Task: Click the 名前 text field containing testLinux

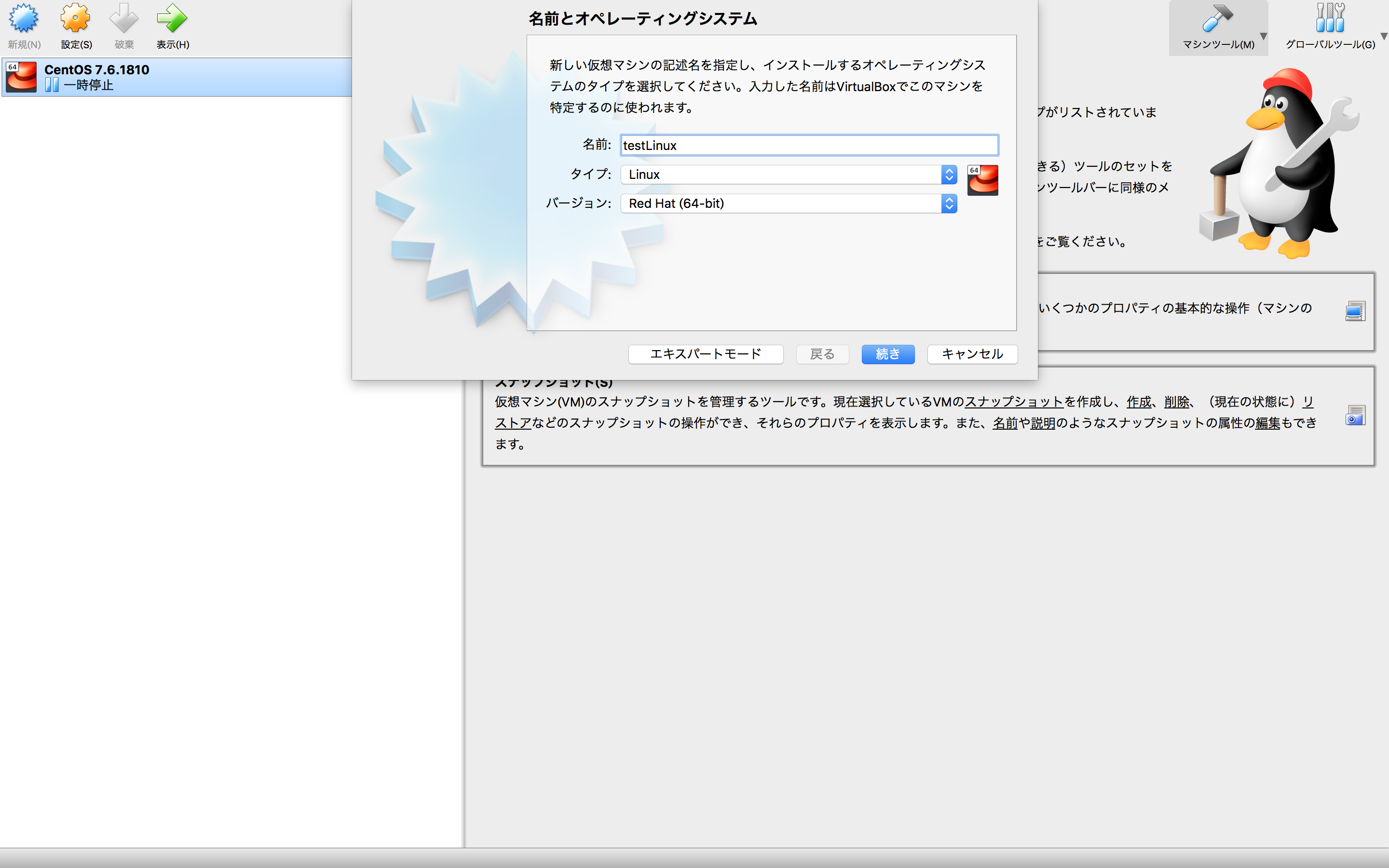Action: [809, 145]
